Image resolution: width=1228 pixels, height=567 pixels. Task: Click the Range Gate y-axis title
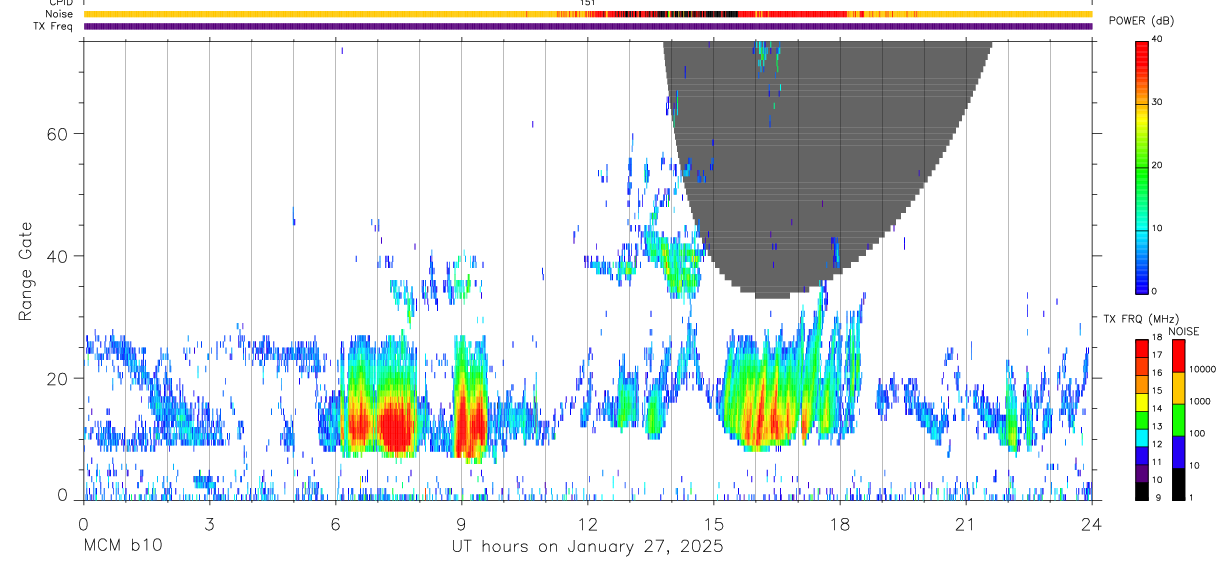pos(25,271)
